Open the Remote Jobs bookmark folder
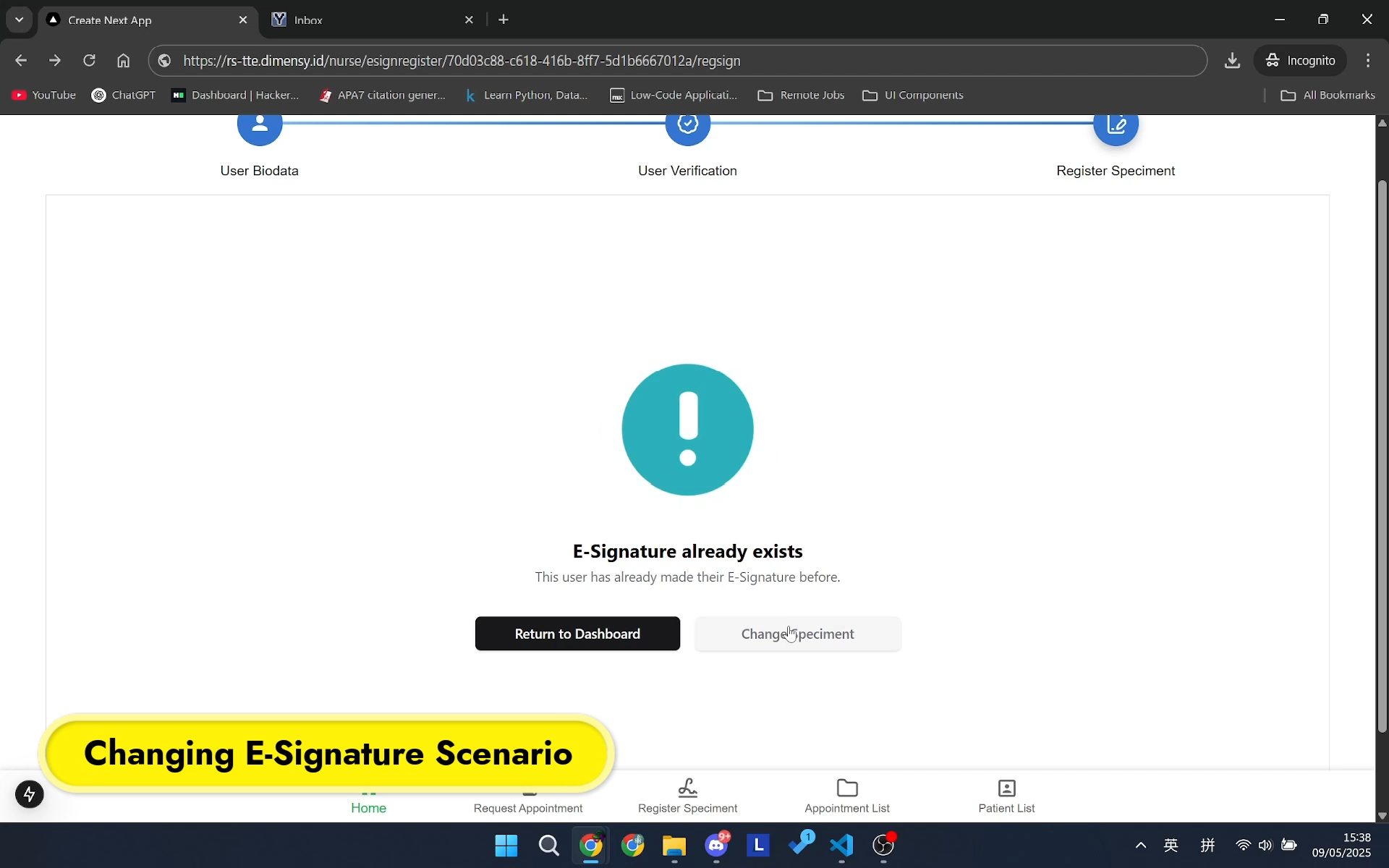1389x868 pixels. [801, 95]
